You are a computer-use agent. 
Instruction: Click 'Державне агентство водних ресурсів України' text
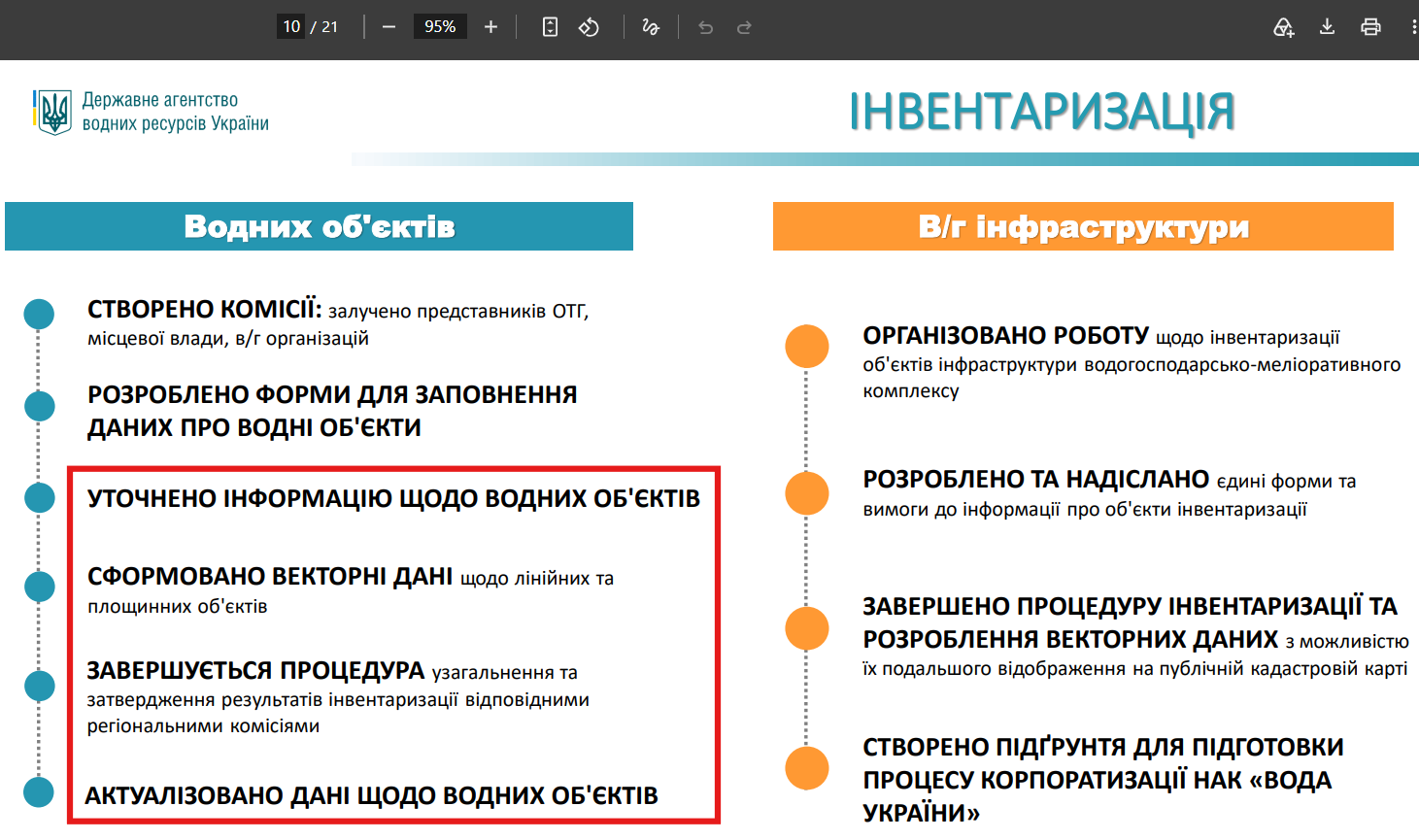176,112
